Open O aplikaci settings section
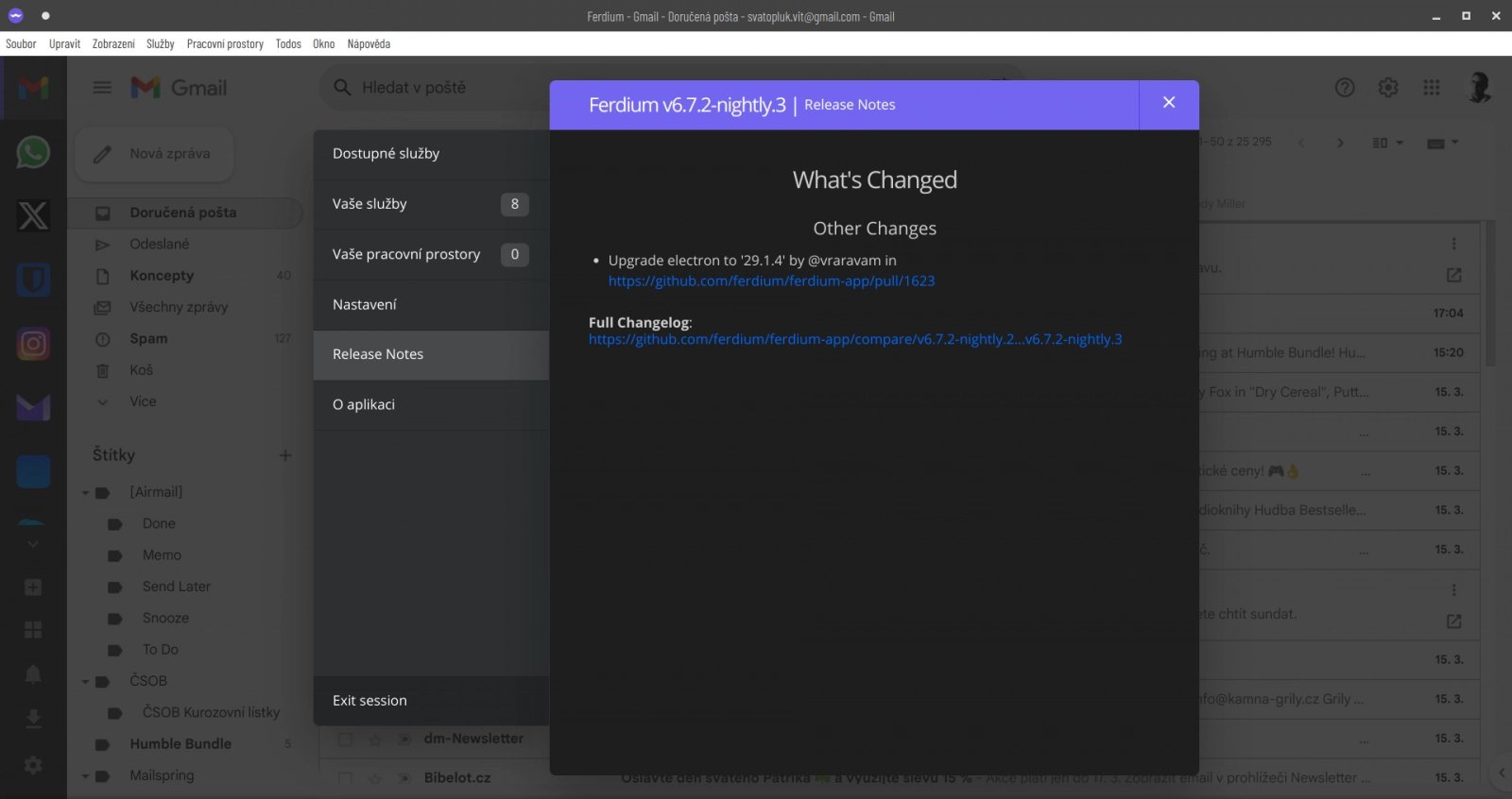The width and height of the screenshot is (1512, 799). (x=431, y=405)
